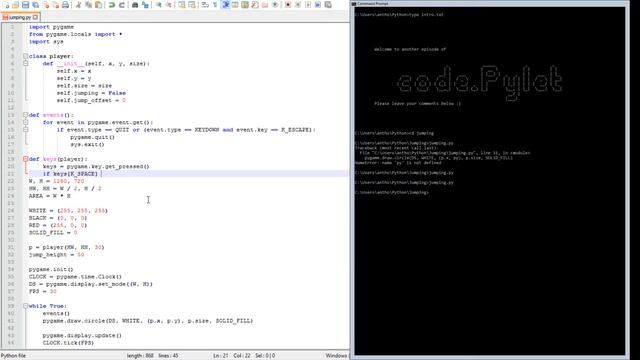The width and height of the screenshot is (640, 360).
Task: Click the self.jumping = False line
Action: click(x=91, y=93)
